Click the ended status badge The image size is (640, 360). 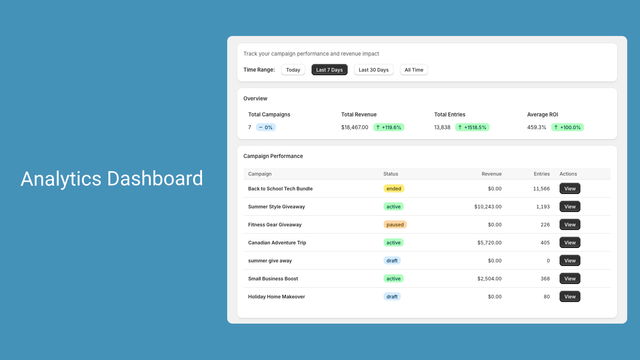pyautogui.click(x=394, y=189)
